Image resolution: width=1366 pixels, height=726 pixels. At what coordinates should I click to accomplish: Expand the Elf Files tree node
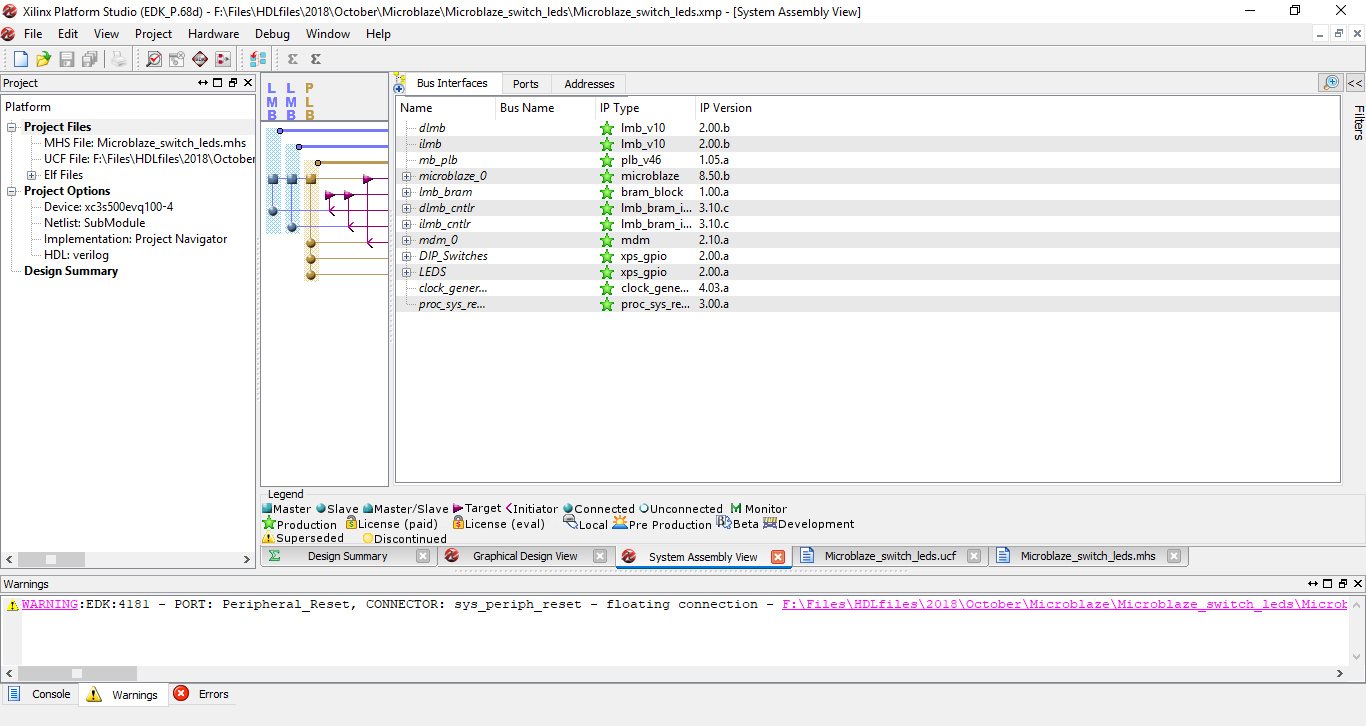pyautogui.click(x=33, y=175)
